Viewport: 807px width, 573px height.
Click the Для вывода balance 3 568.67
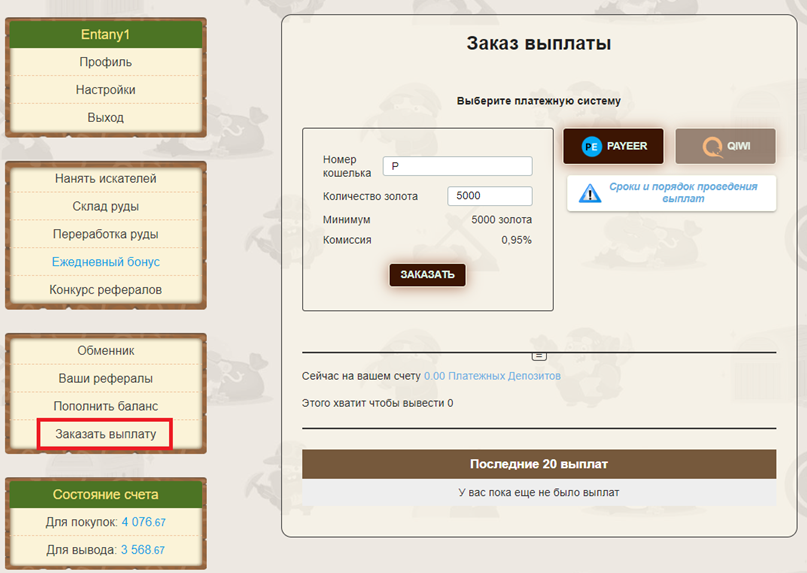(x=143, y=550)
